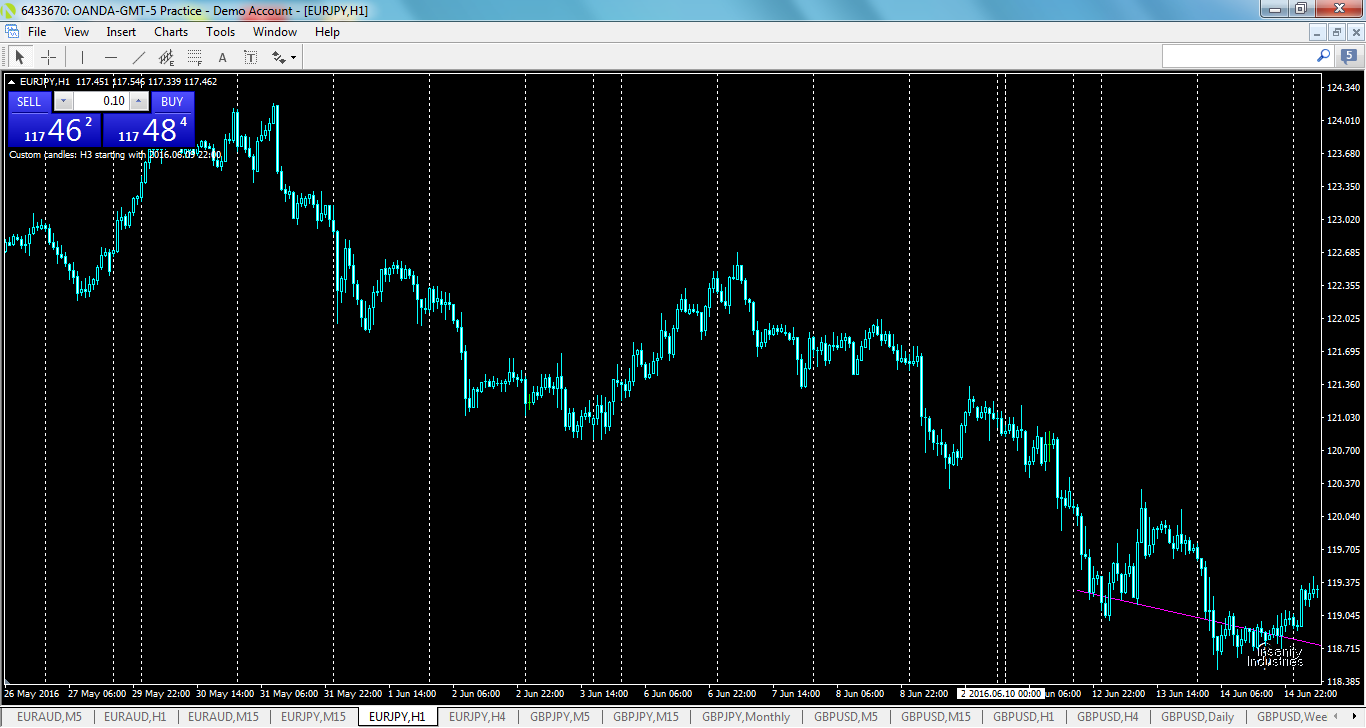Open the Insert menu

120,31
